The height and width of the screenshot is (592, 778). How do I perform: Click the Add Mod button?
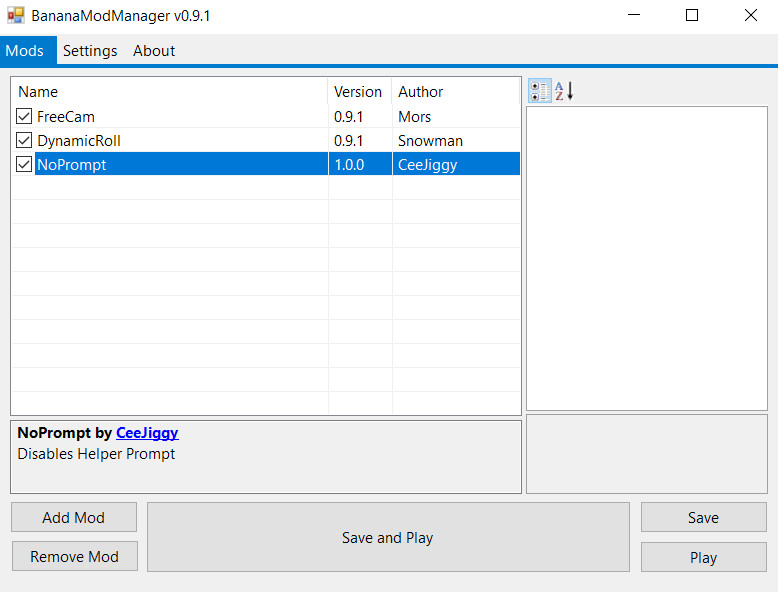(x=73, y=518)
